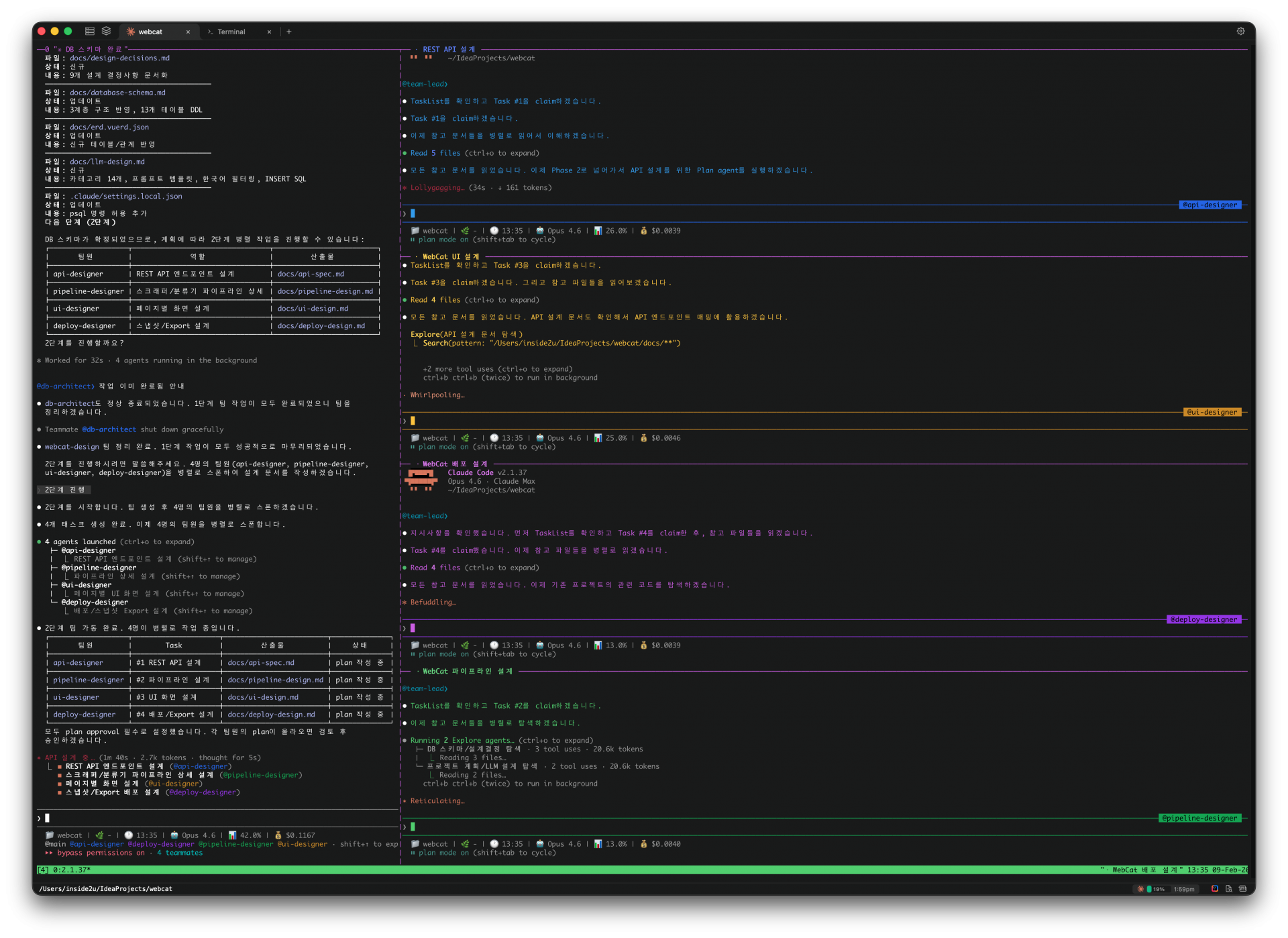Click the split-panes layers icon next to it
This screenshot has height=938, width=1288.
pos(106,32)
